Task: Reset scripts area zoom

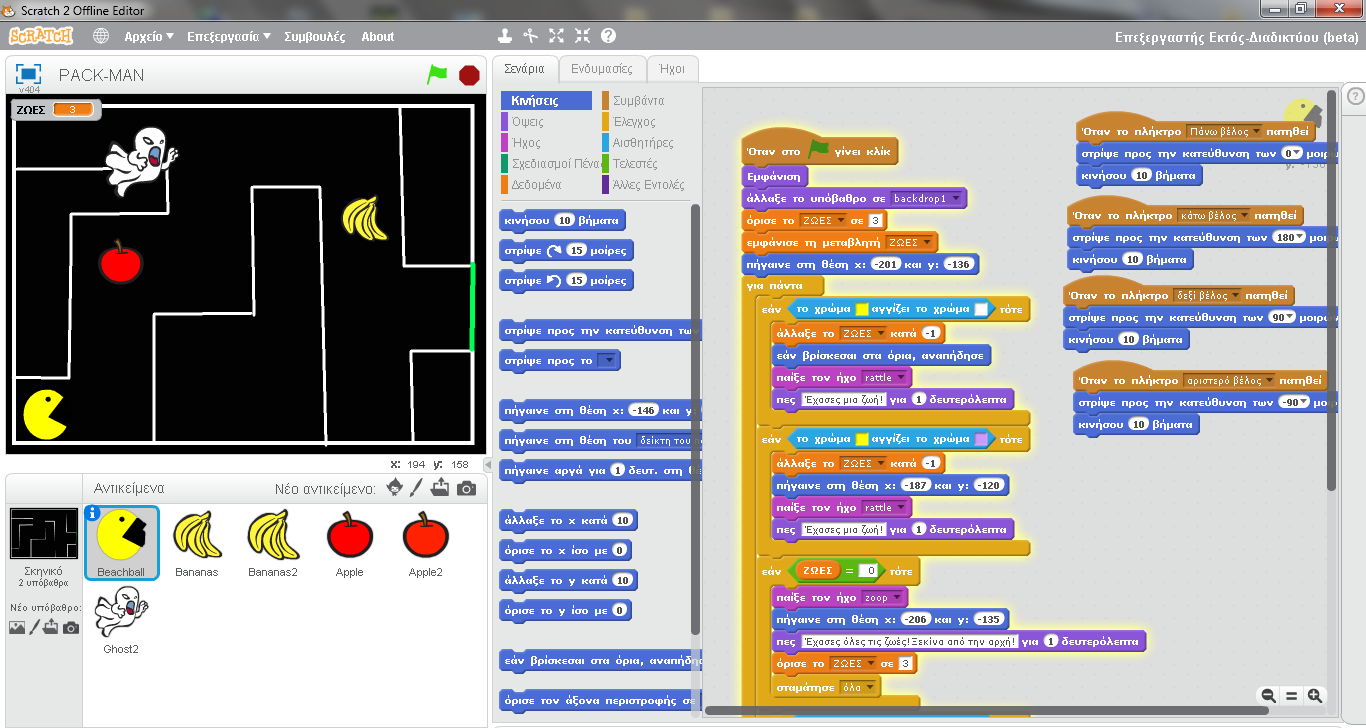Action: (1291, 695)
